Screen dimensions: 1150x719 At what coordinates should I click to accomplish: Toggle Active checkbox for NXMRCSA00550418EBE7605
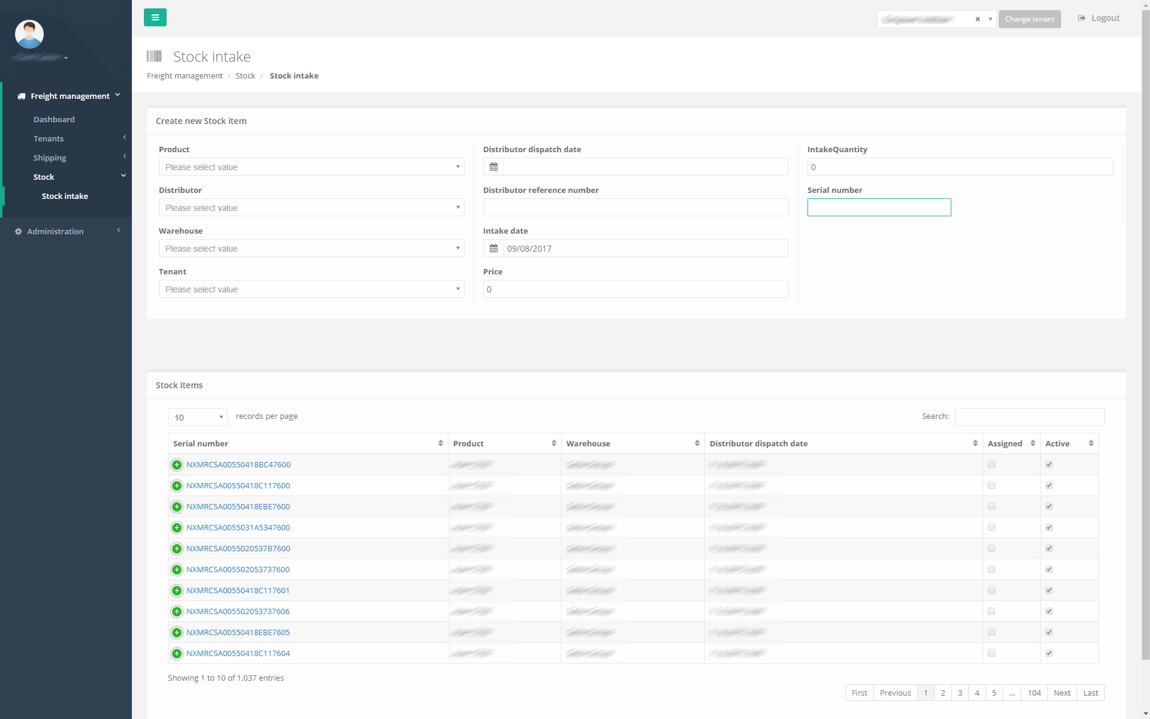1049,632
